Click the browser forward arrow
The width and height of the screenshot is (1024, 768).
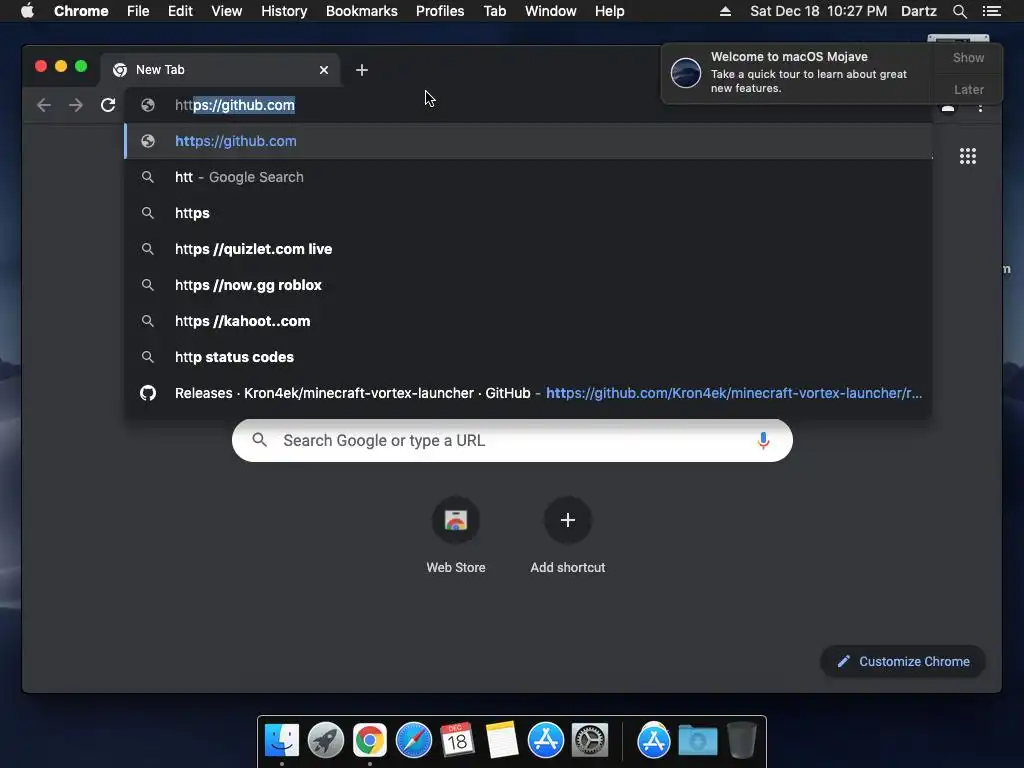click(76, 105)
